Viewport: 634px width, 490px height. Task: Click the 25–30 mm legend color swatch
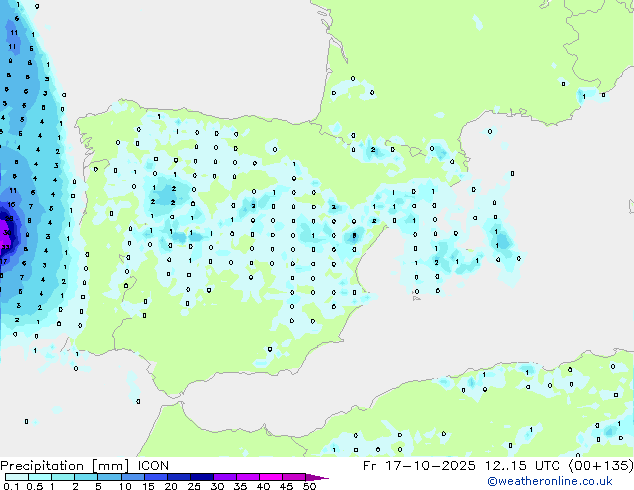pos(201,477)
